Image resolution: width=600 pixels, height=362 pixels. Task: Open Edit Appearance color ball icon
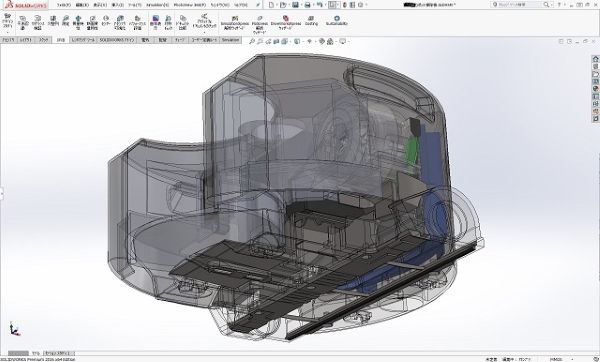click(322, 41)
